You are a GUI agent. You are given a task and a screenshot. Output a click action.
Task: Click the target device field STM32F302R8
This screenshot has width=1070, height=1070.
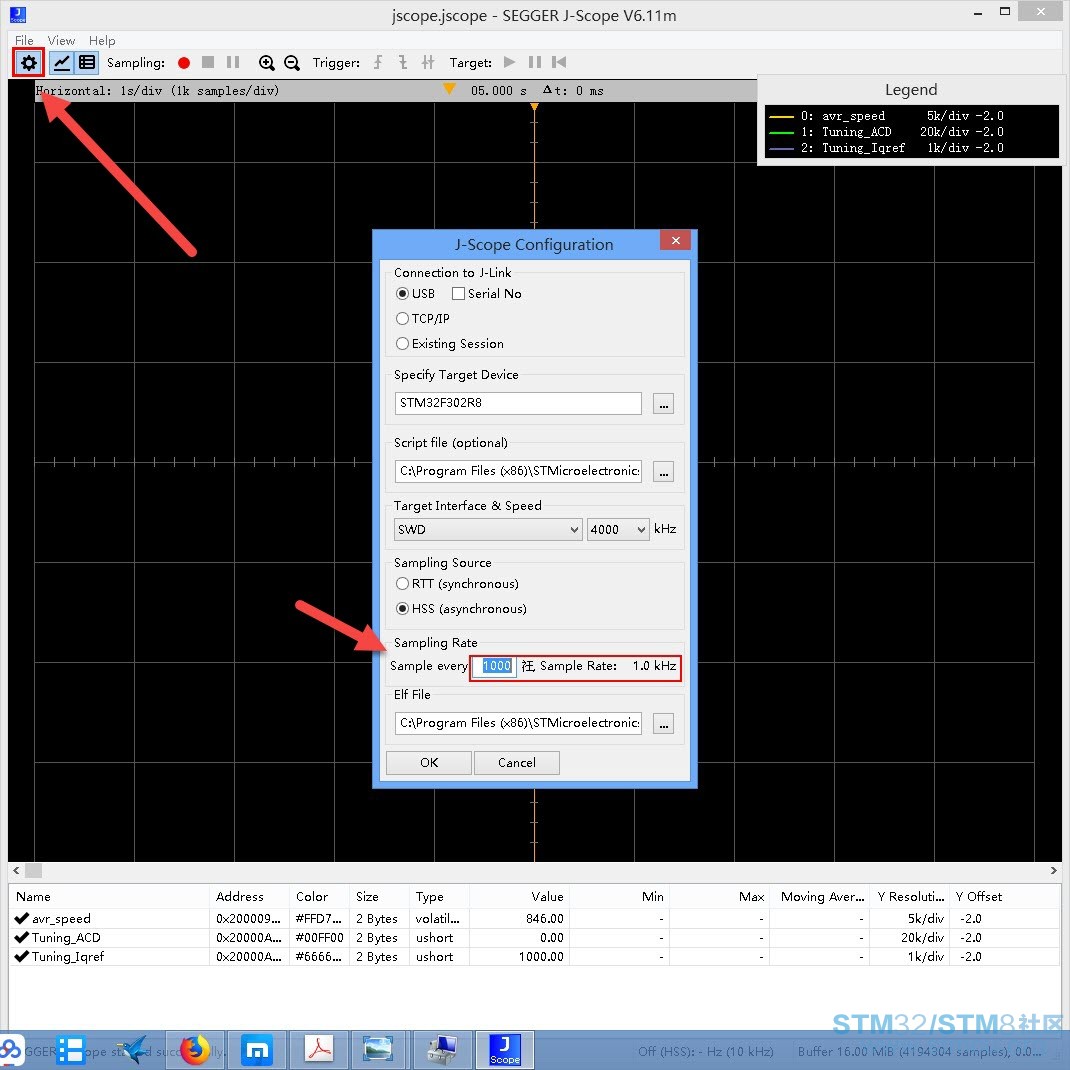click(518, 403)
